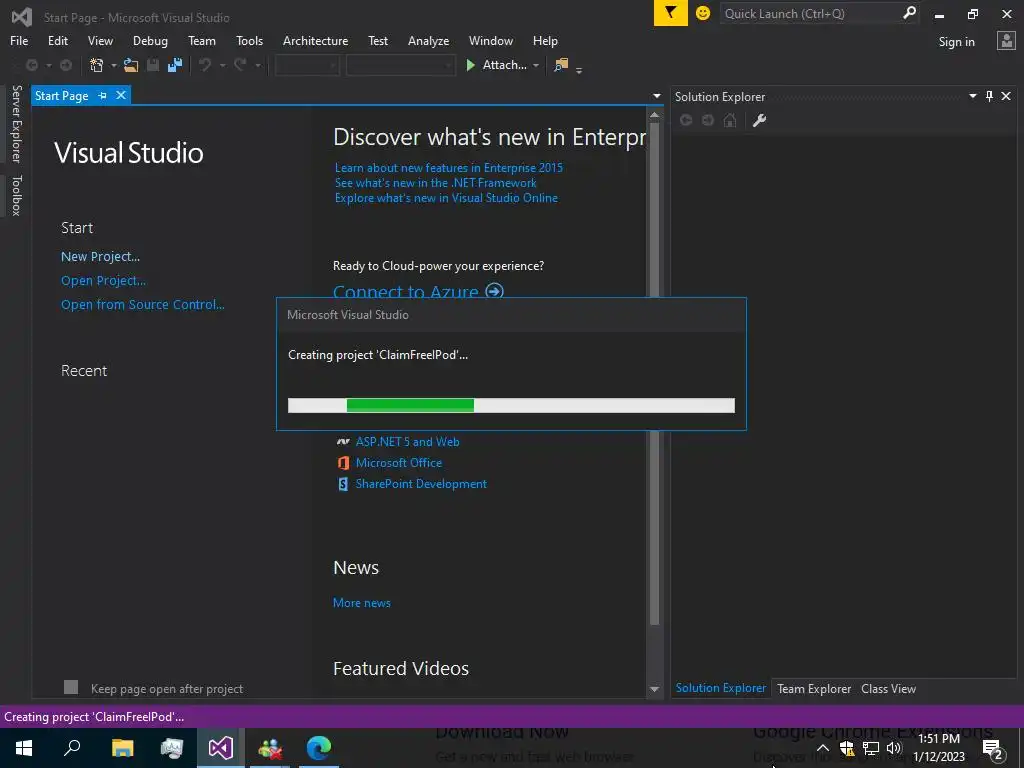Open the Attach button dropdown arrow
The height and width of the screenshot is (768, 1024).
tap(536, 65)
